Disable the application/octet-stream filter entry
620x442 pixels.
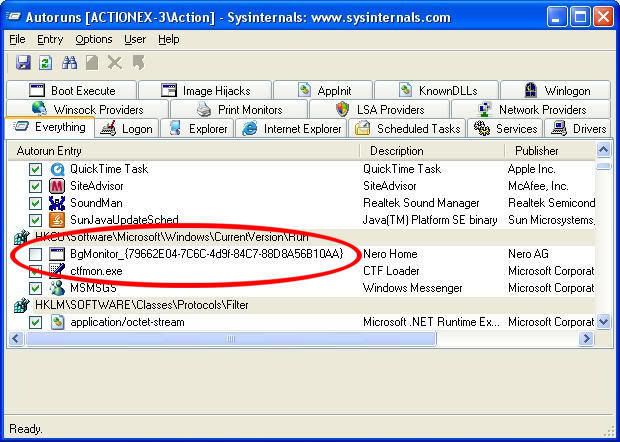coord(36,322)
